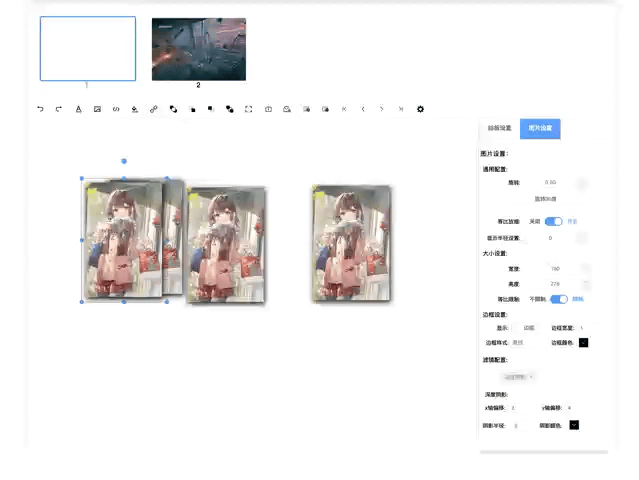639x480 pixels.
Task: Select the paint bucket fill icon
Action: (135, 109)
